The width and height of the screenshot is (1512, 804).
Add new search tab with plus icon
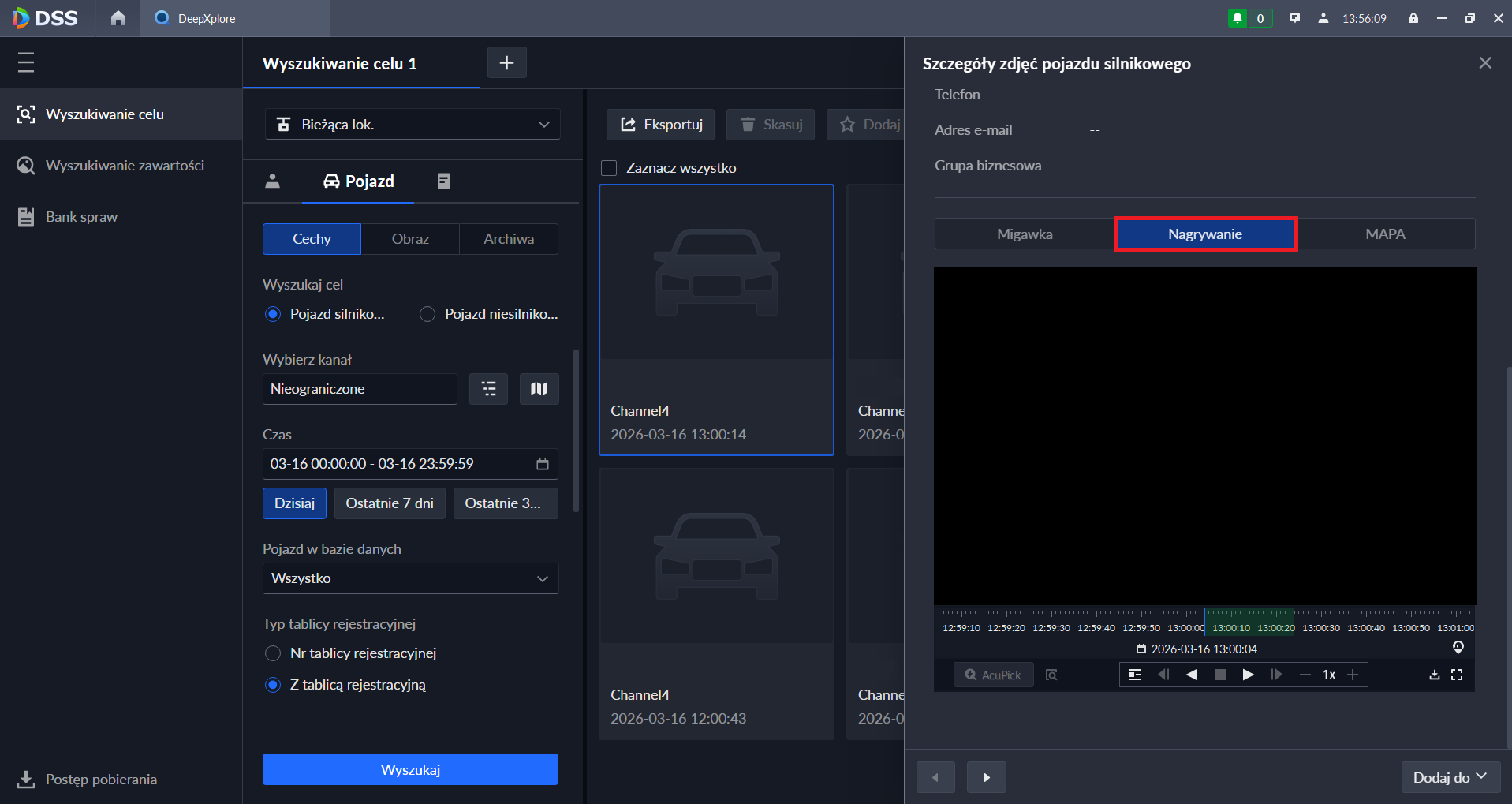click(x=506, y=62)
